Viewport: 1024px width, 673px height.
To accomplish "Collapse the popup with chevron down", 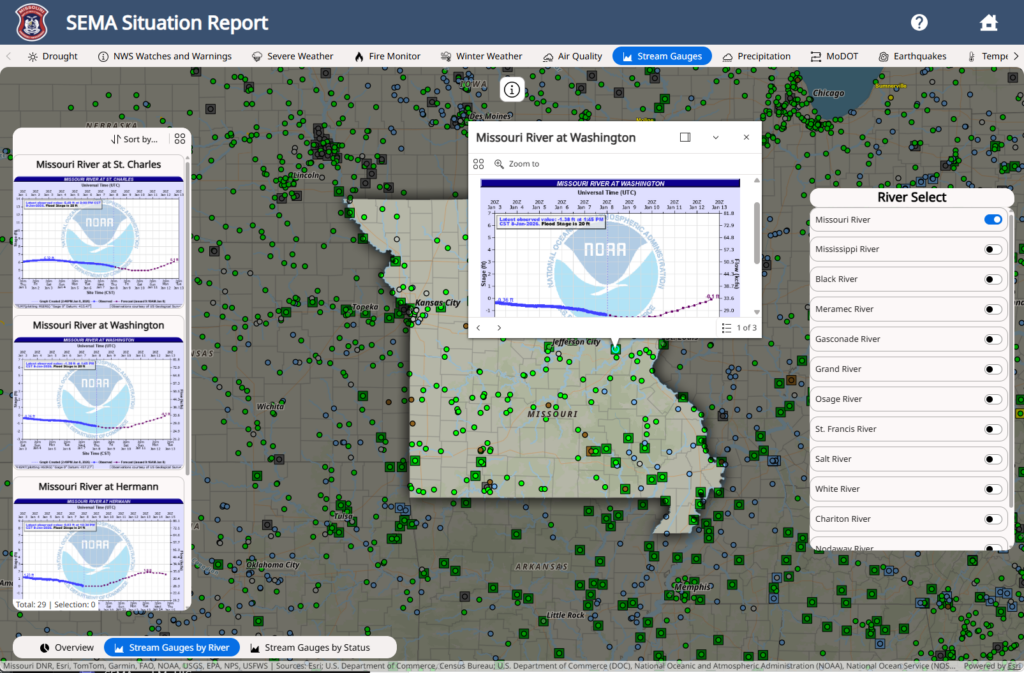I will [716, 137].
